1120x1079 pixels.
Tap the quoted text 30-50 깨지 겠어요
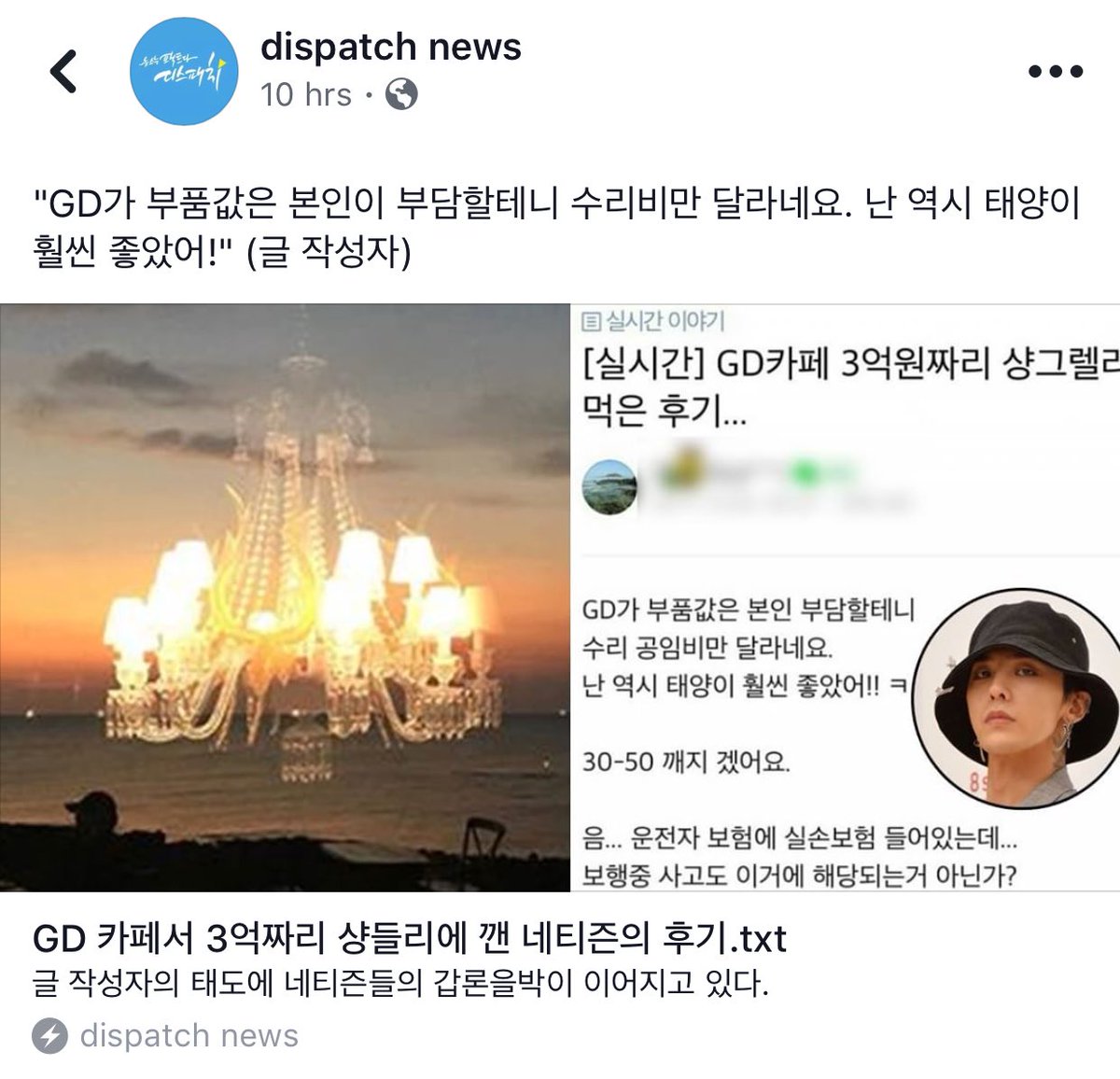[x=686, y=762]
